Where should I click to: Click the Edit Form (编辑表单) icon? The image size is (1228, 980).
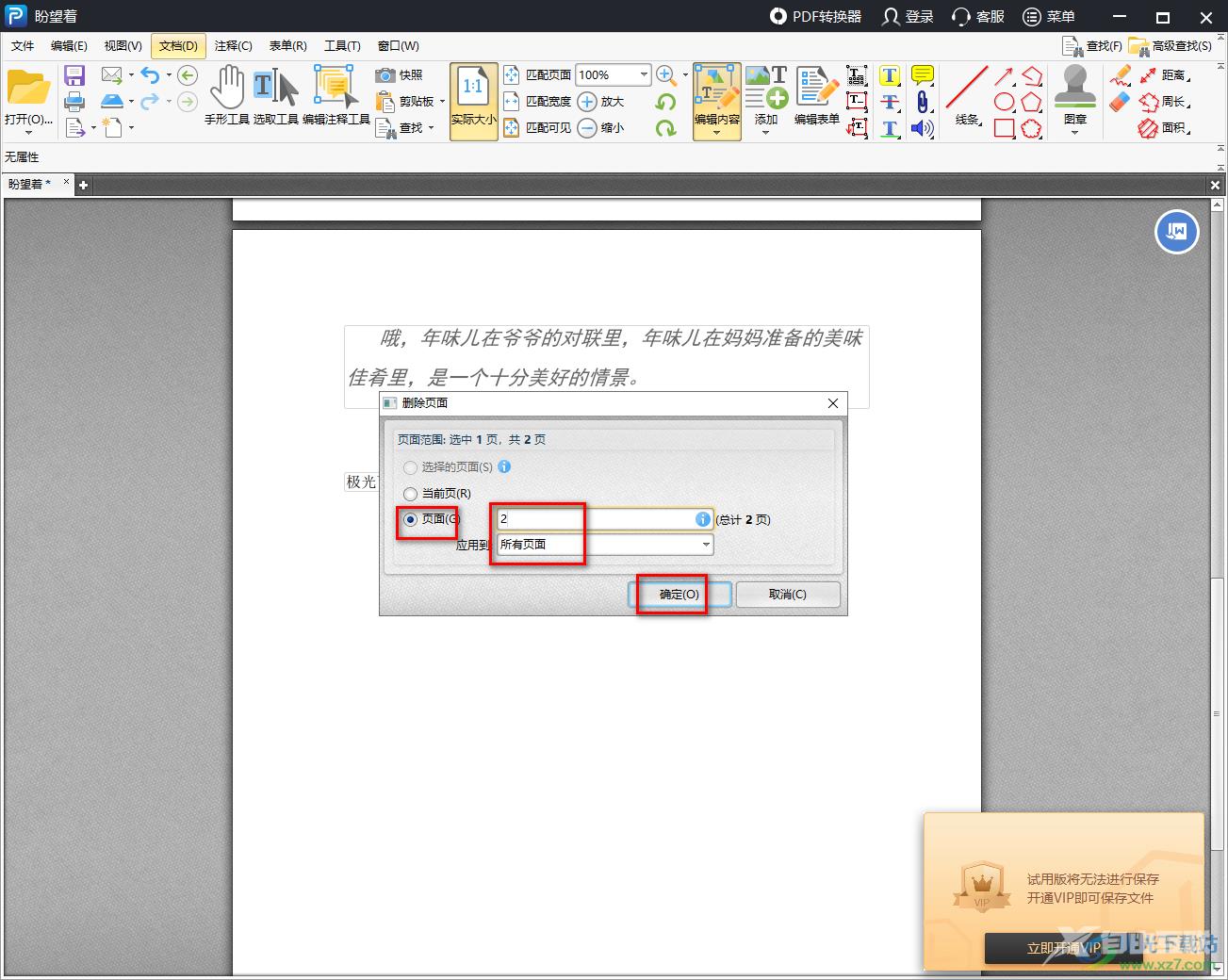(x=816, y=95)
